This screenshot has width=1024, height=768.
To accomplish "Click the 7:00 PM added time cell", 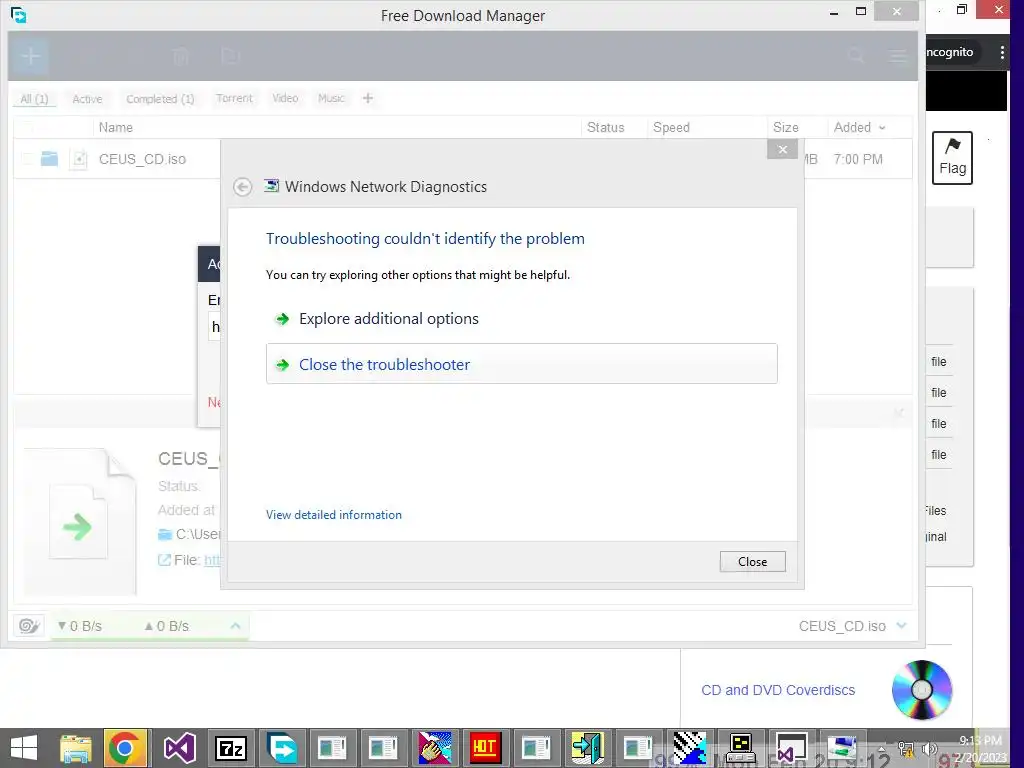I will [858, 159].
